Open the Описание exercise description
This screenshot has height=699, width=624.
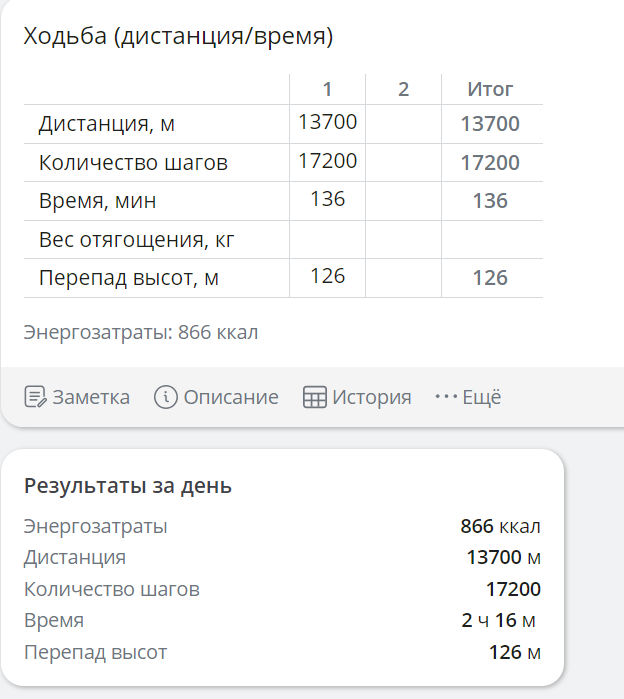(x=217, y=397)
